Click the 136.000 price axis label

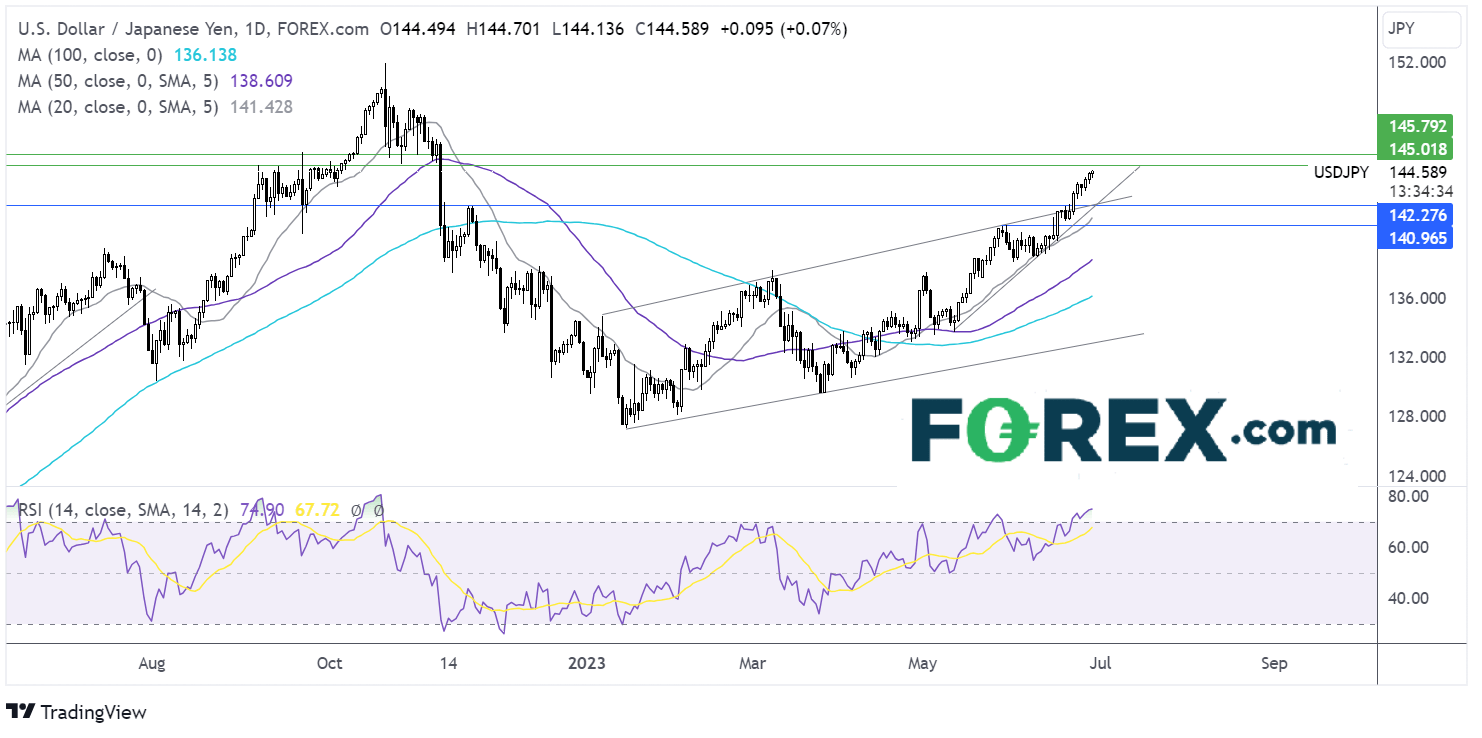coord(1415,298)
